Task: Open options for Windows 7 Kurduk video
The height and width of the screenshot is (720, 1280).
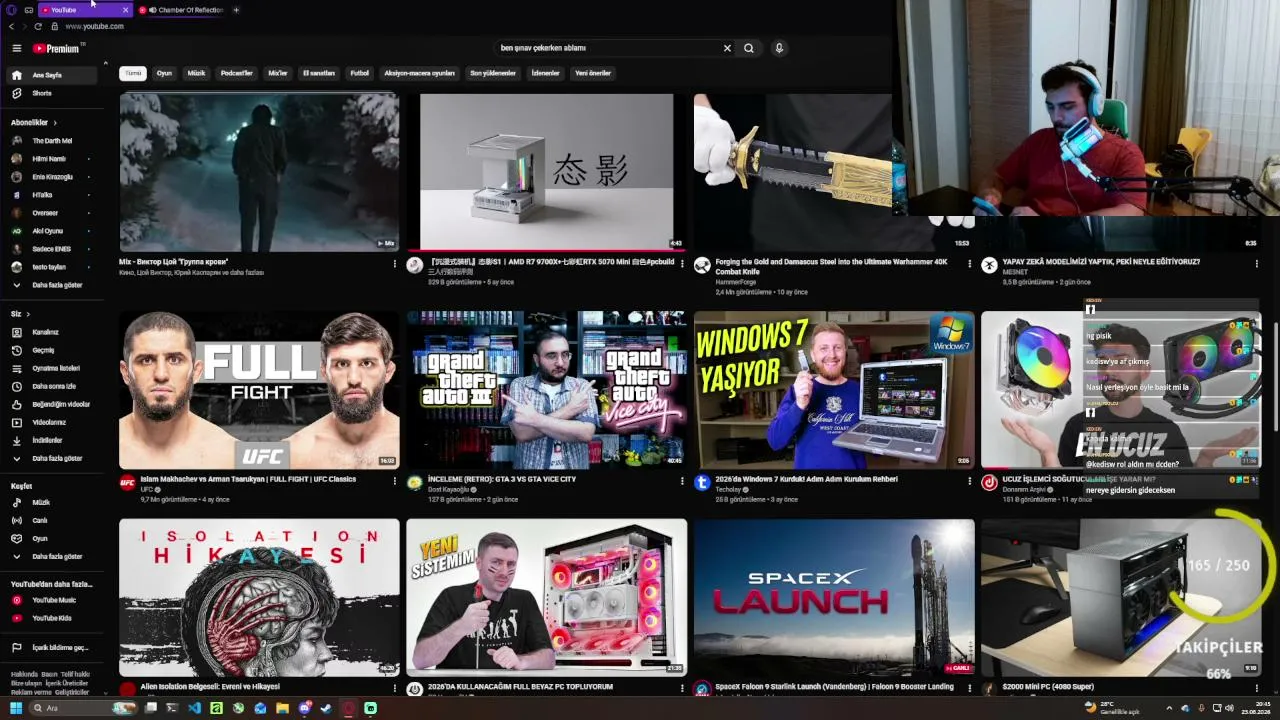Action: [x=969, y=481]
